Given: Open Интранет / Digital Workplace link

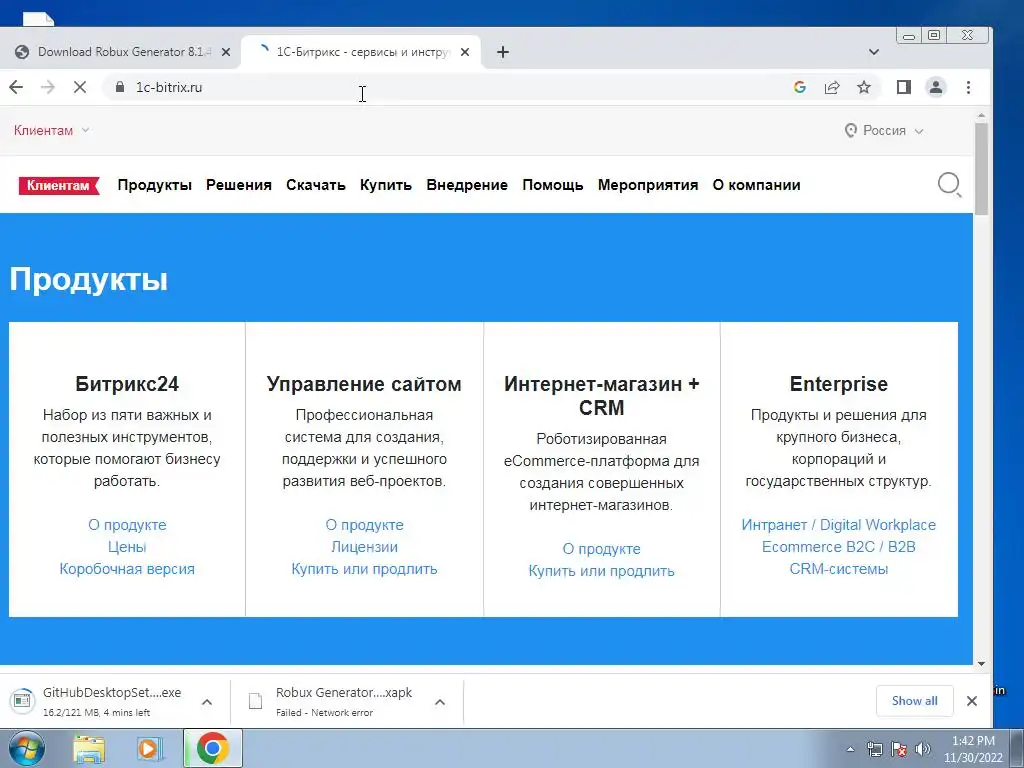Looking at the screenshot, I should pos(839,525).
